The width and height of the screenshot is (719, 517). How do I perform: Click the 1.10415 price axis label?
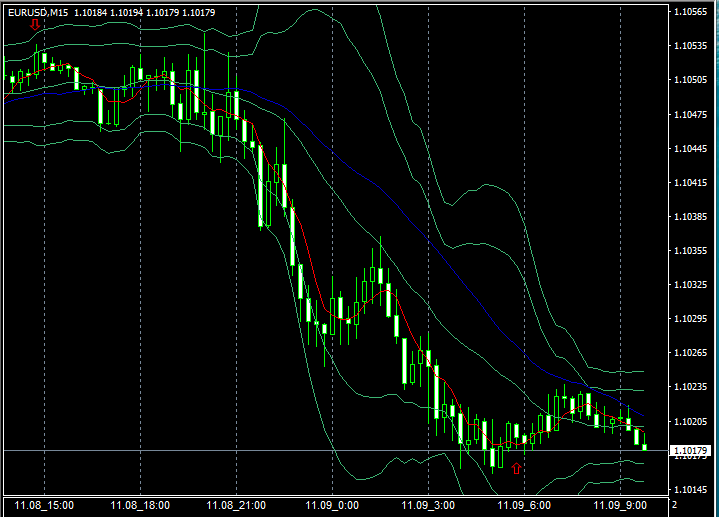click(x=691, y=183)
